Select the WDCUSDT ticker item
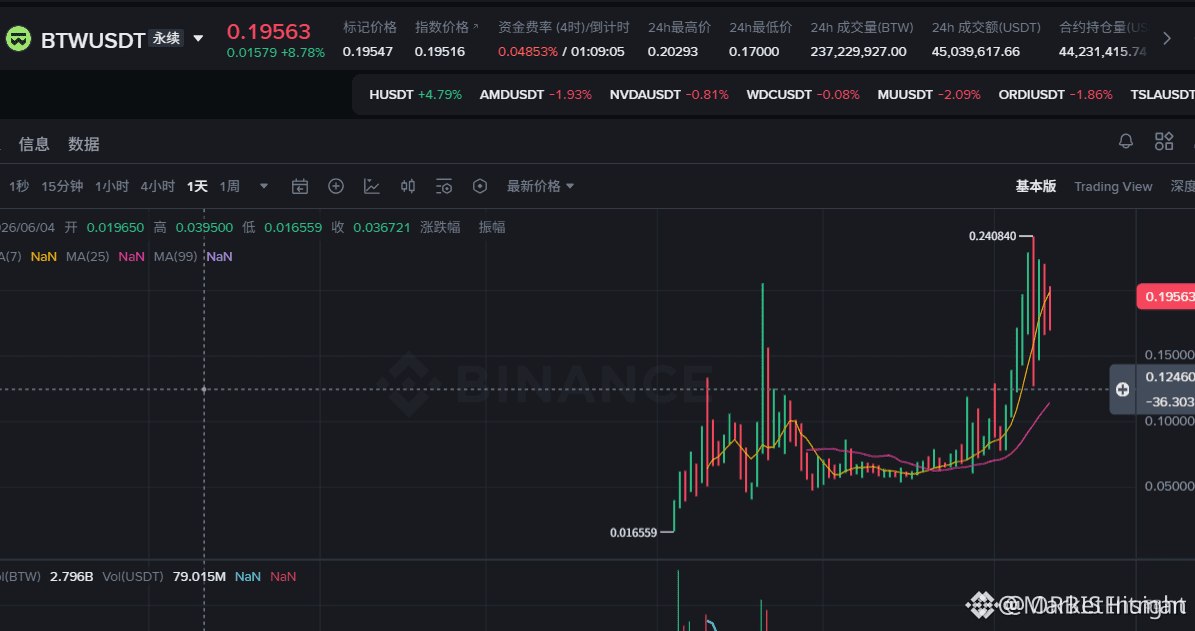 pyautogui.click(x=803, y=94)
